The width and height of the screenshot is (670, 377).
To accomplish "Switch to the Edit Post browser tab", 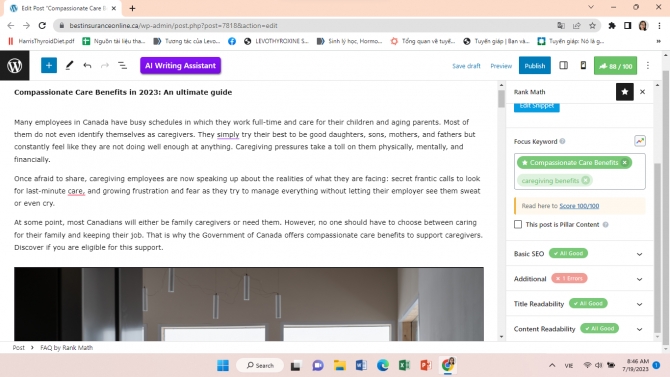I will click(63, 8).
